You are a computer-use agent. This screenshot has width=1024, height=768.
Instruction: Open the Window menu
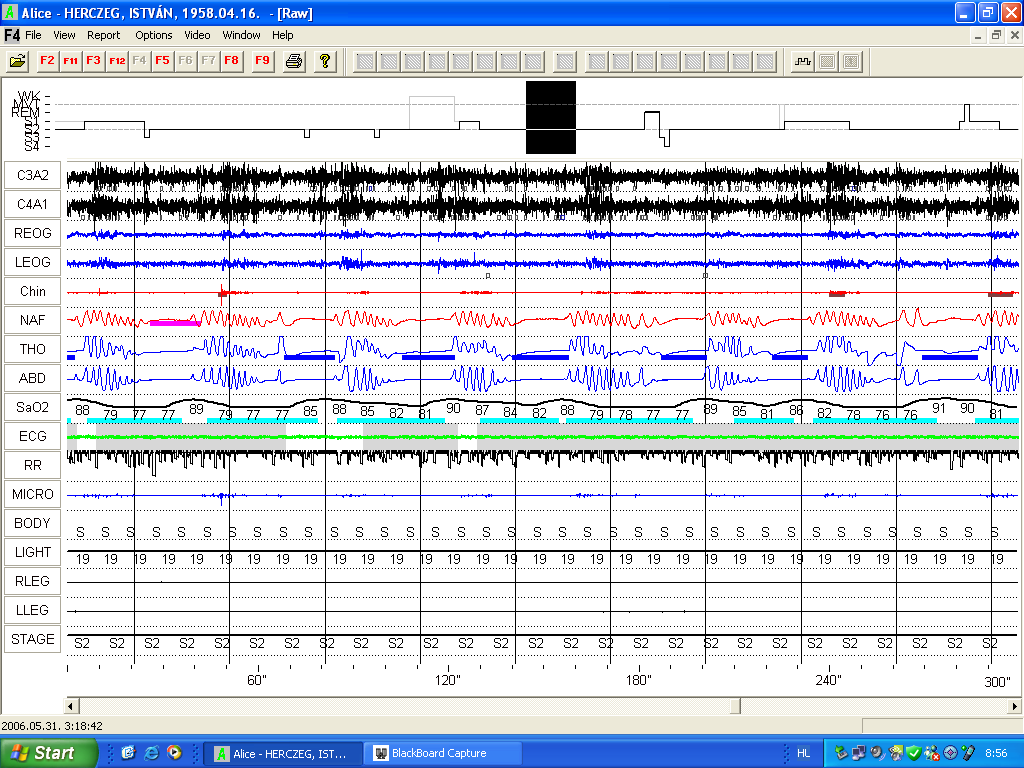(x=241, y=35)
